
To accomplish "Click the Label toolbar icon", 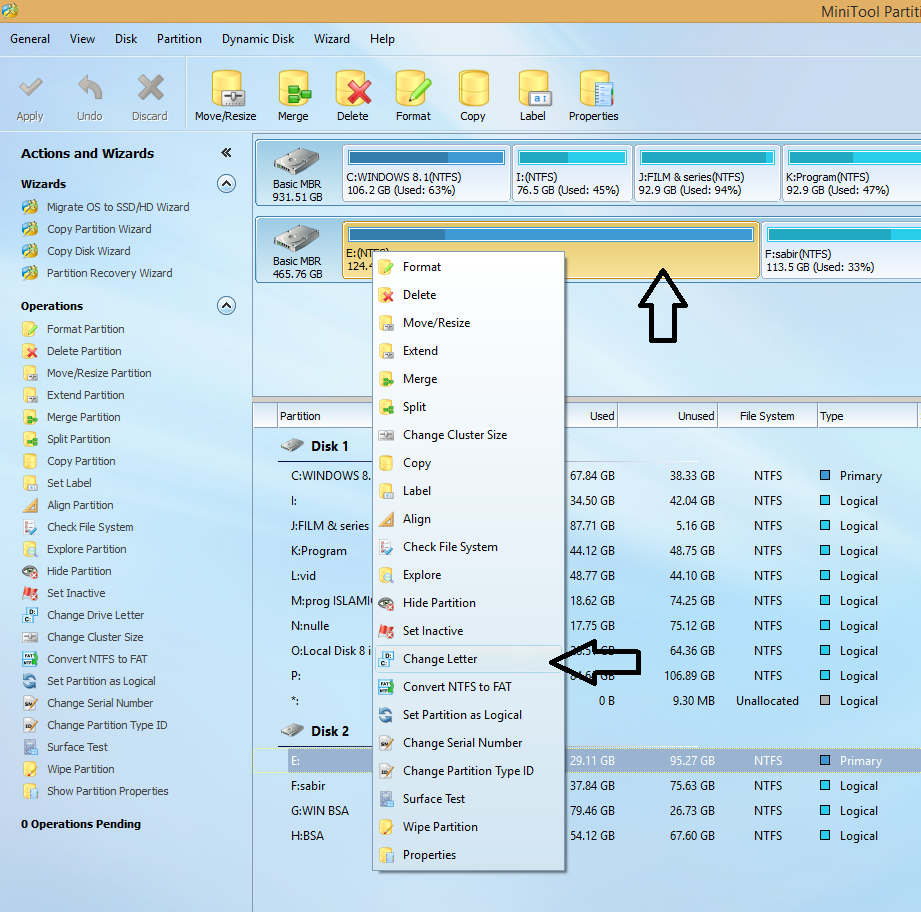I will (x=533, y=97).
